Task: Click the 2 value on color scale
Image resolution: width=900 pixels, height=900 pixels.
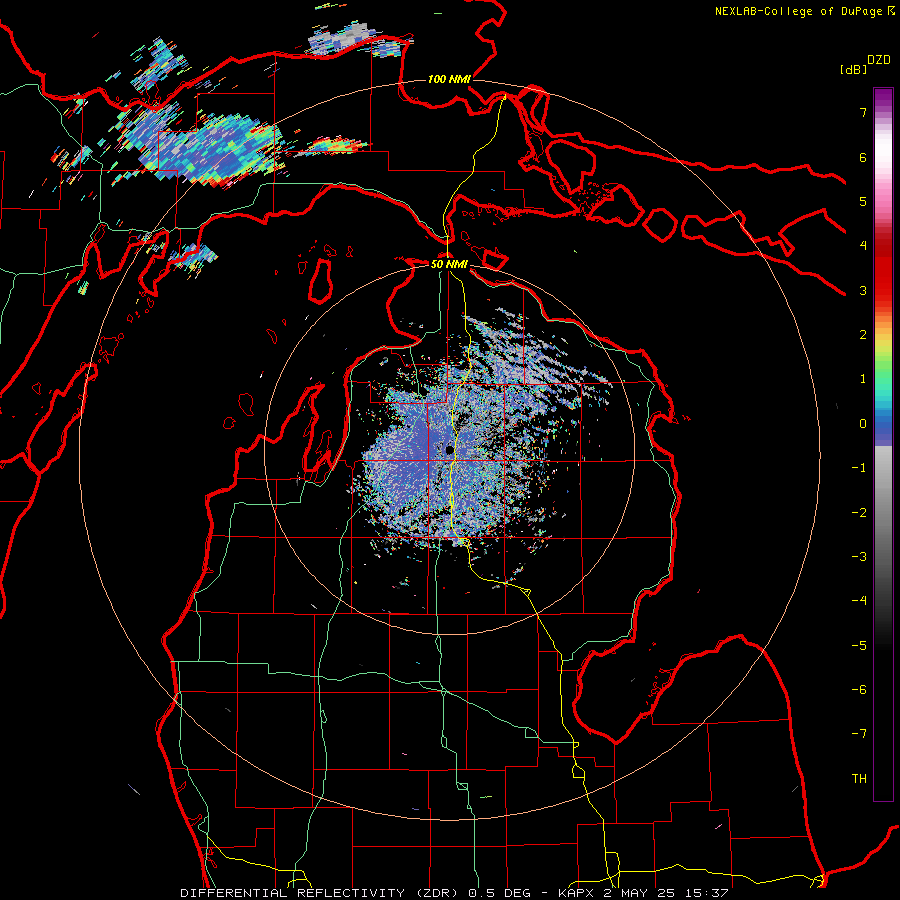Action: click(x=863, y=335)
